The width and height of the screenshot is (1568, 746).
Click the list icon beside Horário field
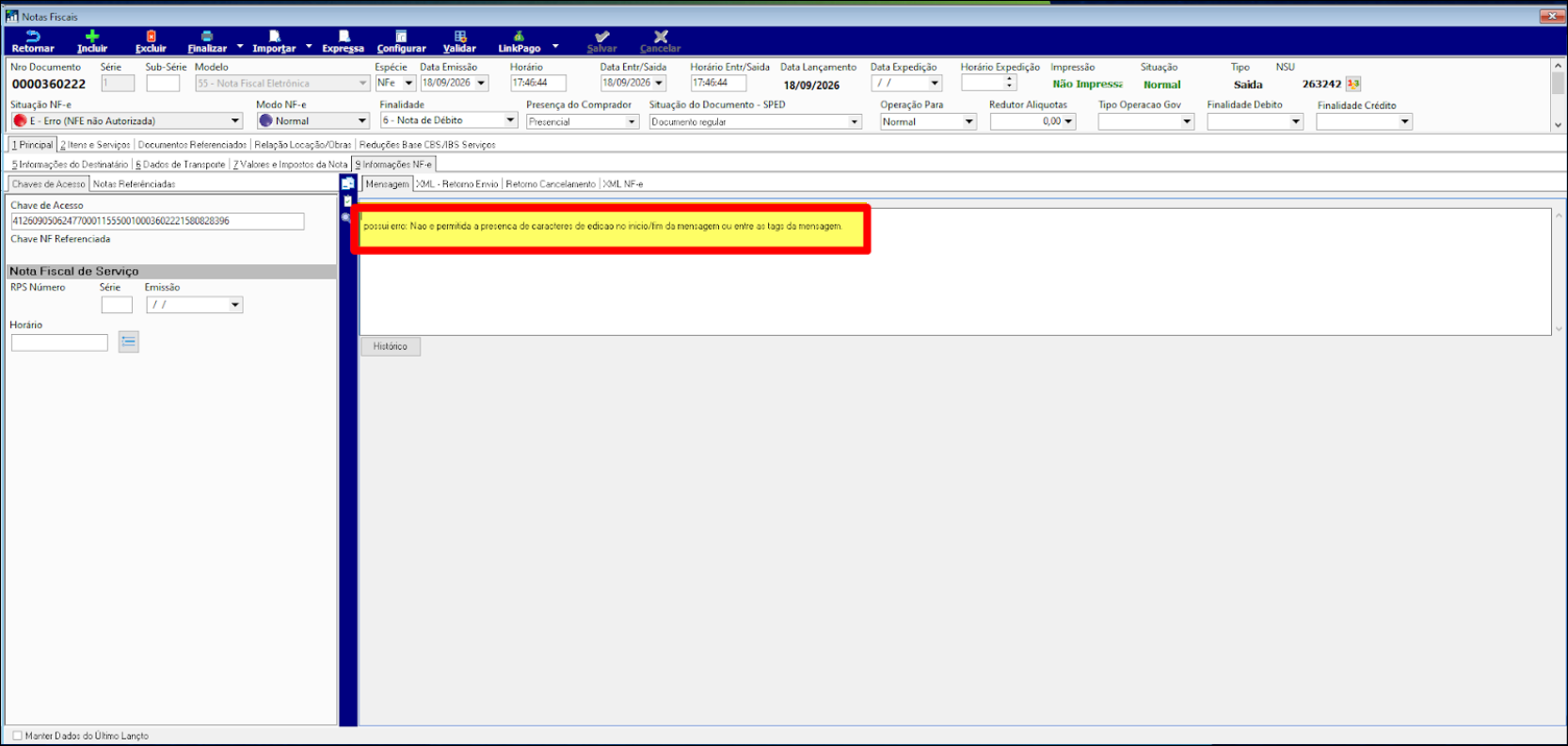tap(129, 341)
